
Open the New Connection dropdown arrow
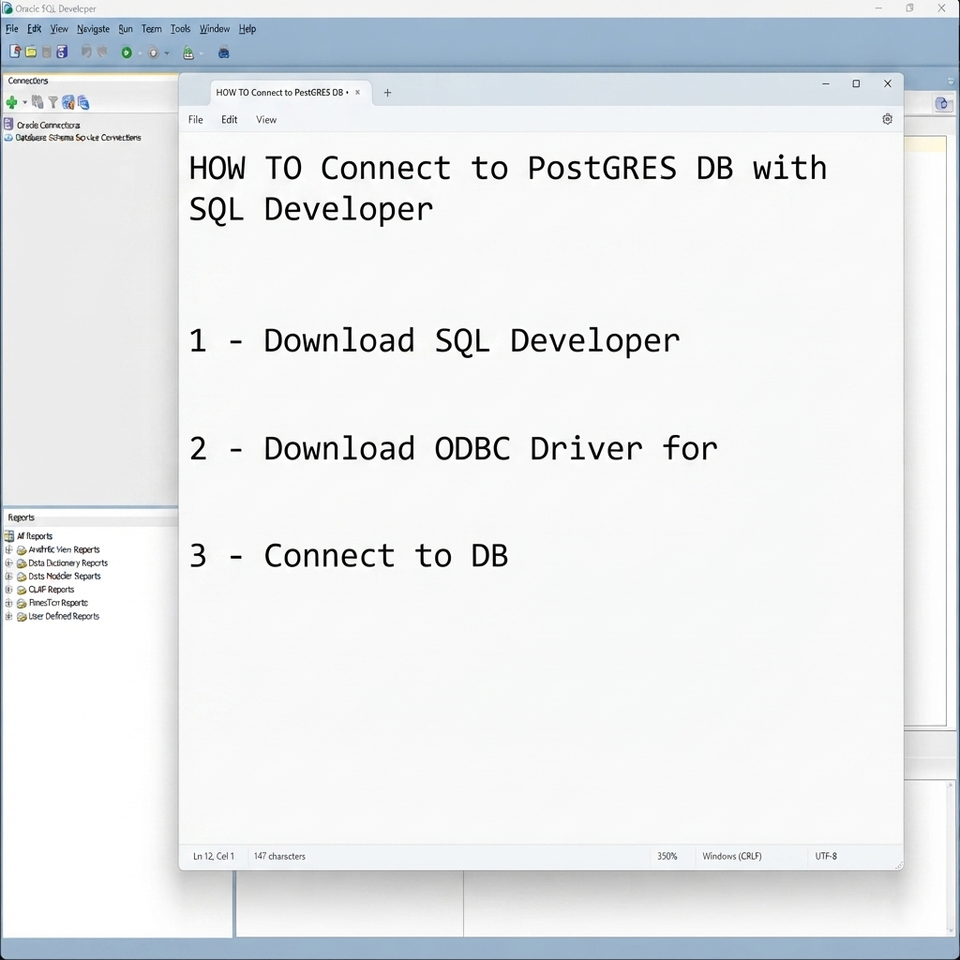pyautogui.click(x=25, y=102)
